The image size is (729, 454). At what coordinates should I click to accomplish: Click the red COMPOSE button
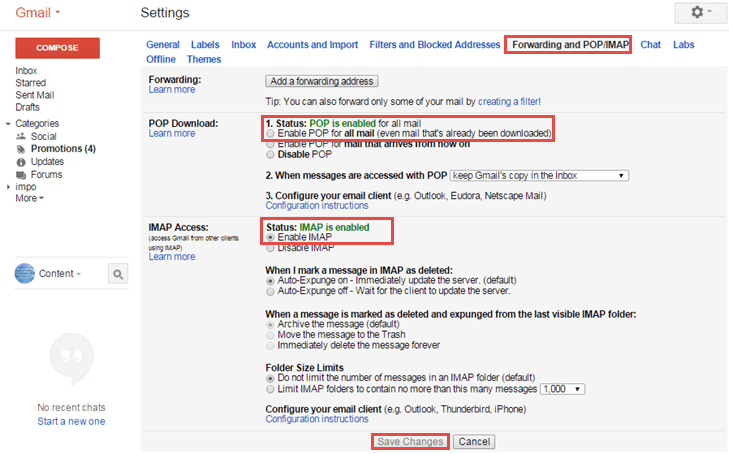point(58,48)
